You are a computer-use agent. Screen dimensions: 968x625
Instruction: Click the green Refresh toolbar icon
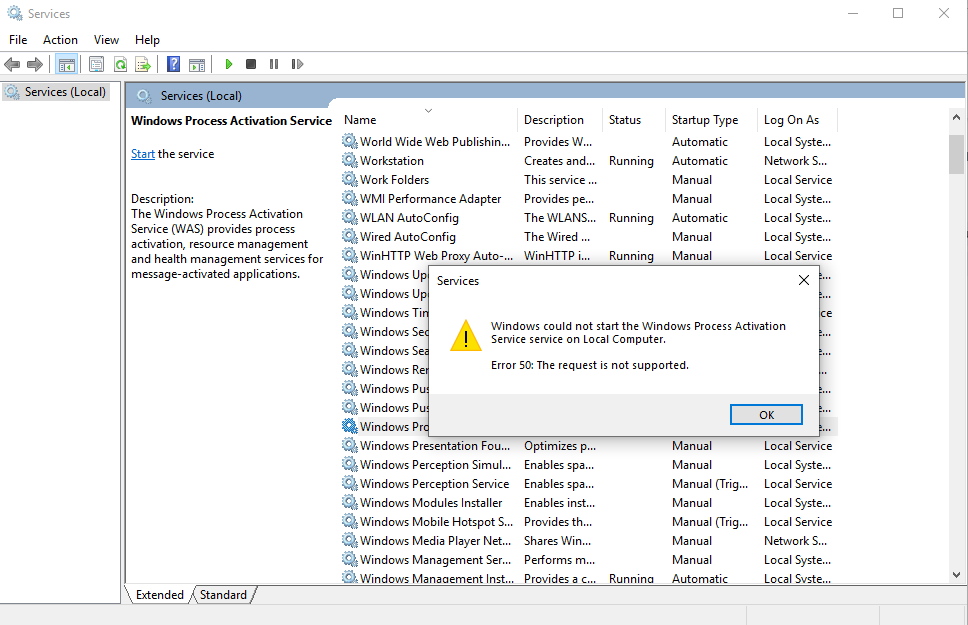pyautogui.click(x=120, y=64)
